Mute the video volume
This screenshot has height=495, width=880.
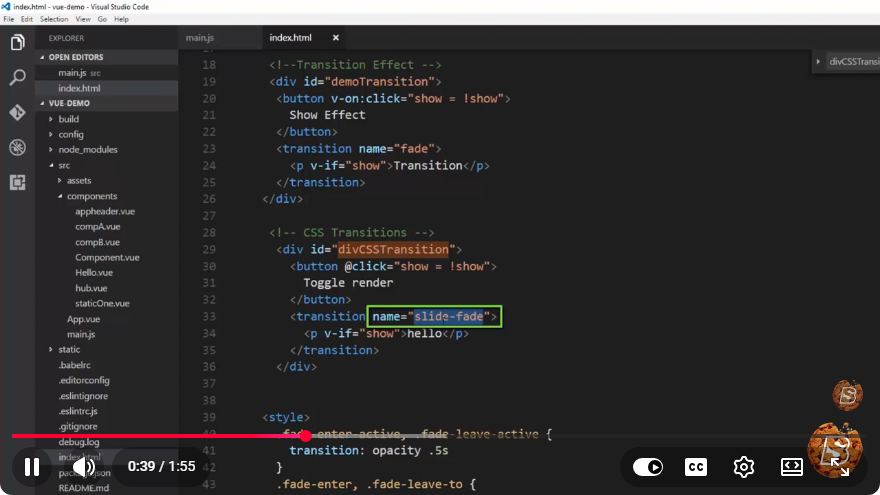84,467
